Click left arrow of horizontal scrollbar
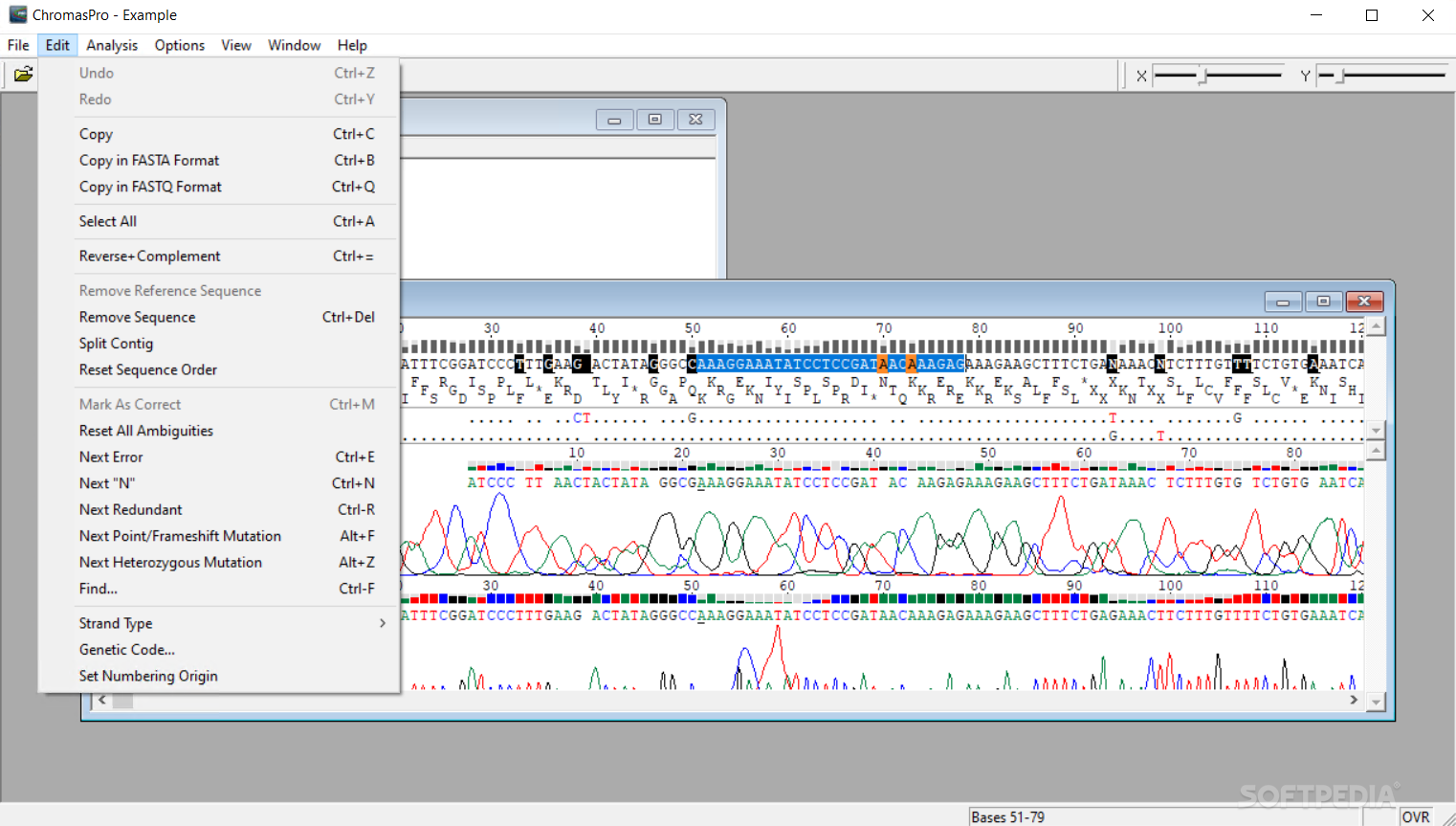The height and width of the screenshot is (826, 1456). coord(102,701)
